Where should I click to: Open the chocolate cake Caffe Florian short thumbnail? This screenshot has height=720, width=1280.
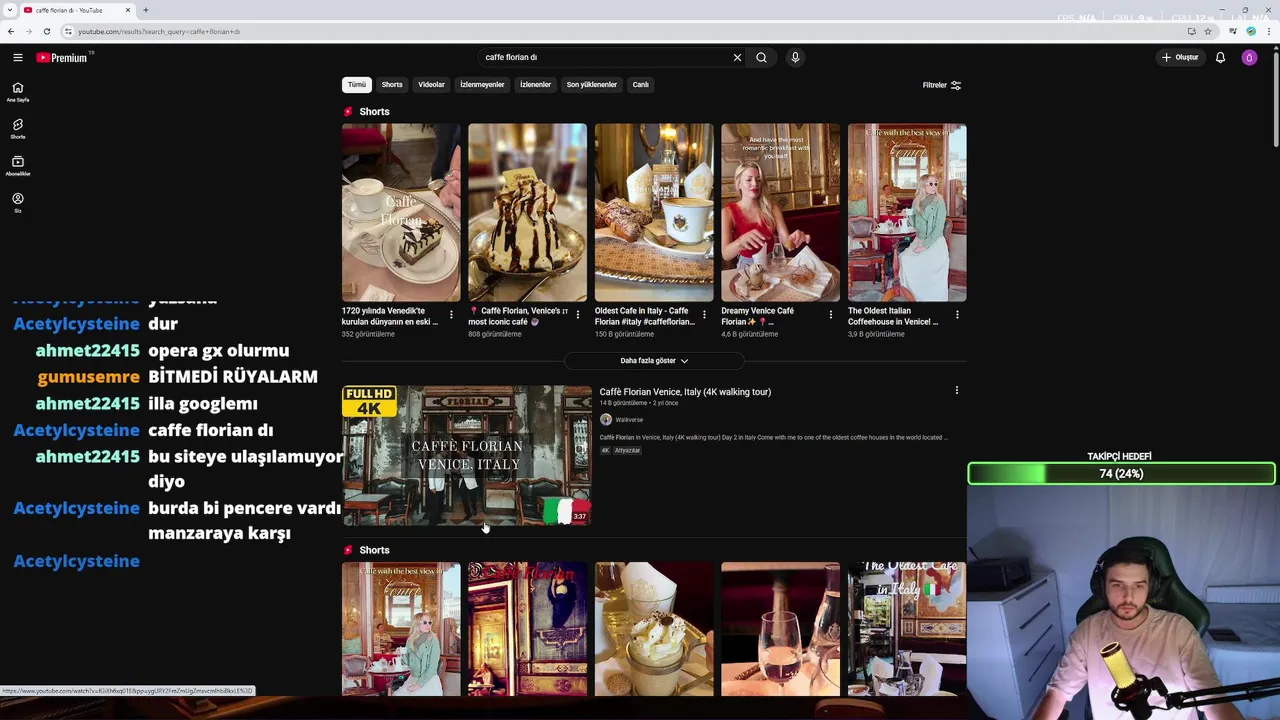401,212
